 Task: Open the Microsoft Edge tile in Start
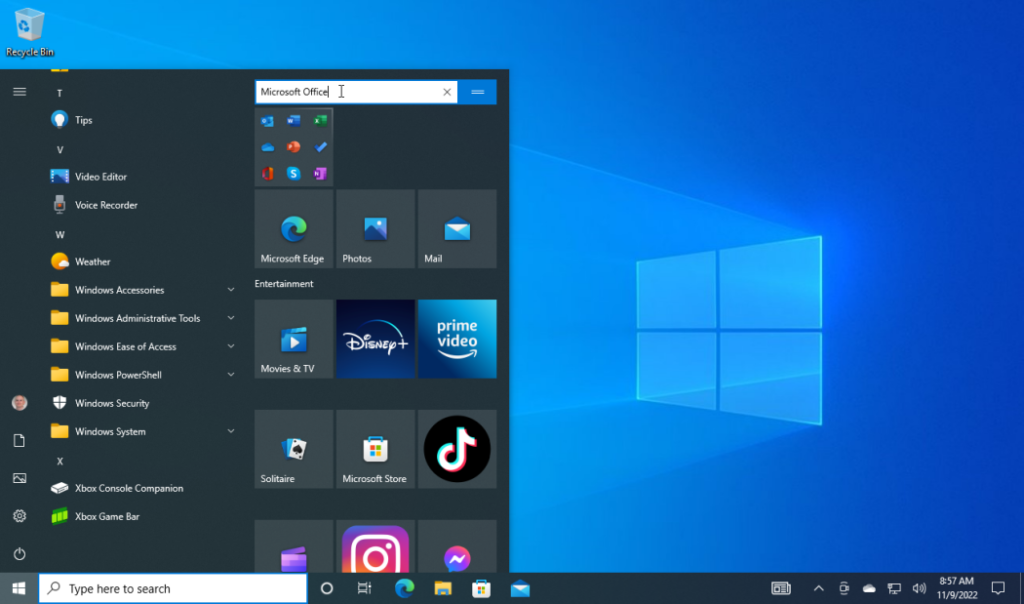coord(294,229)
